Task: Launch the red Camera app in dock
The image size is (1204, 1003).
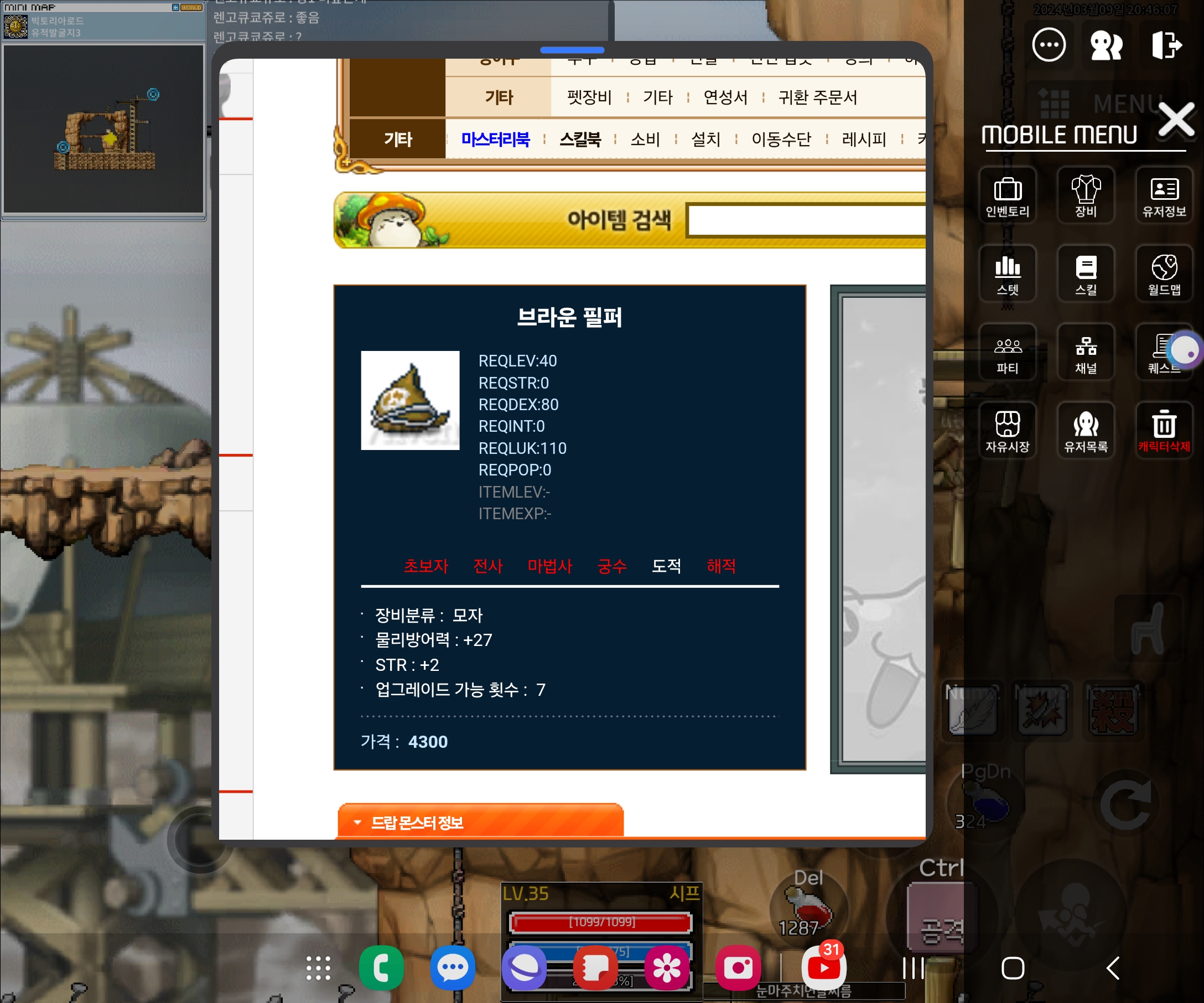Action: click(738, 968)
